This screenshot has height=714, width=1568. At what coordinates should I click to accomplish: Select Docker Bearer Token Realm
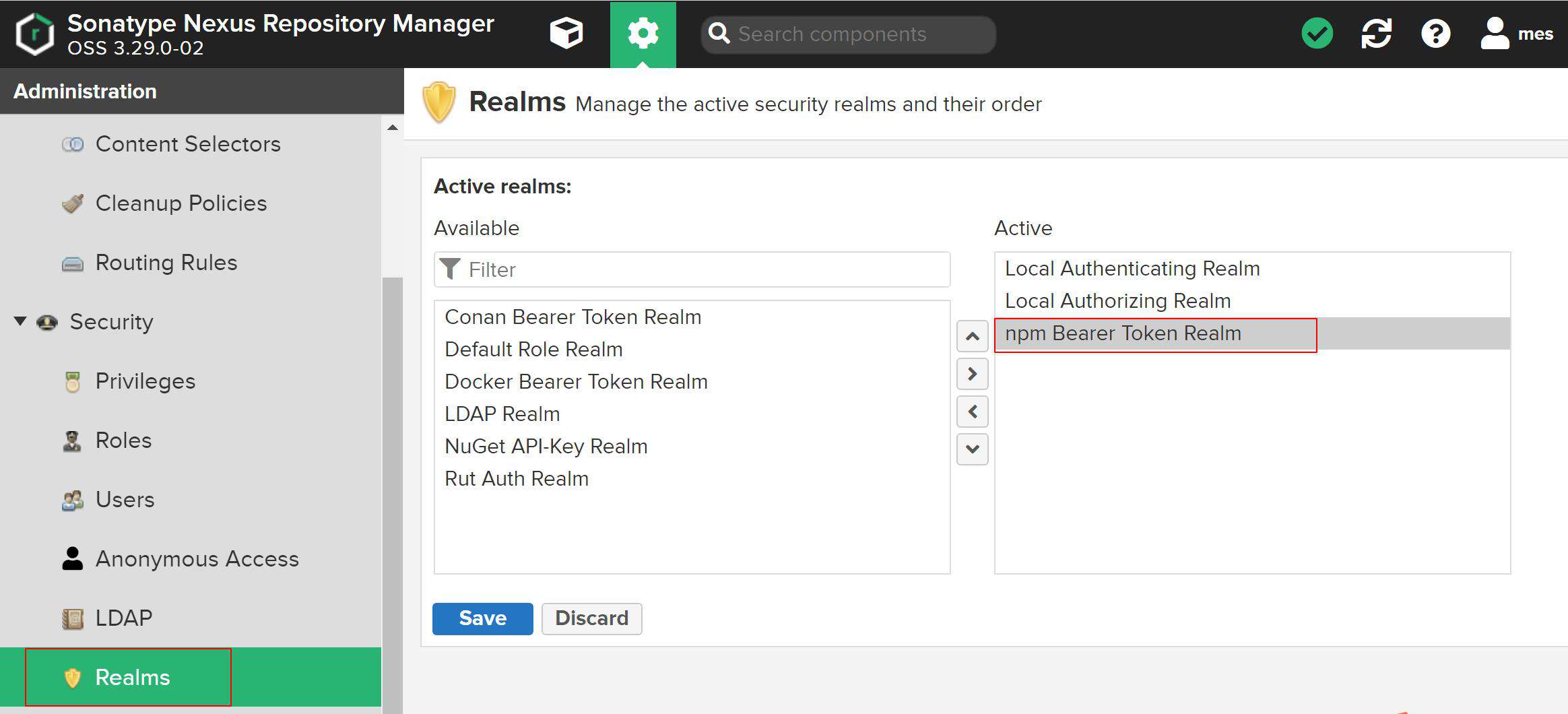[x=692, y=382]
